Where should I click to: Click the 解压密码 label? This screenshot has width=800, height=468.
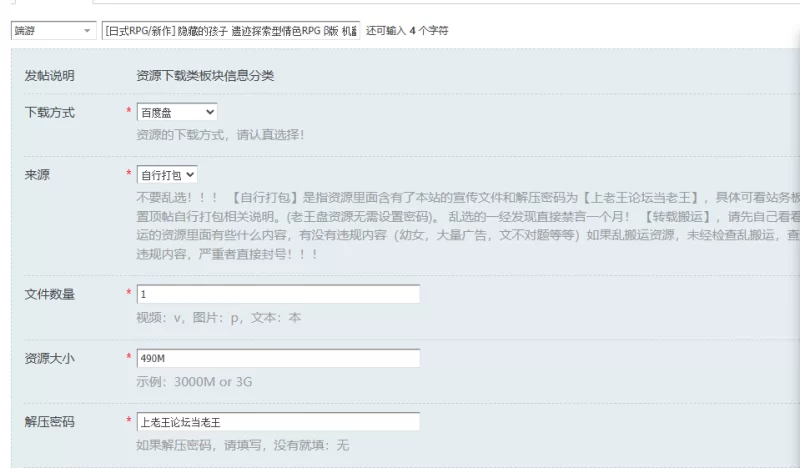pyautogui.click(x=49, y=422)
